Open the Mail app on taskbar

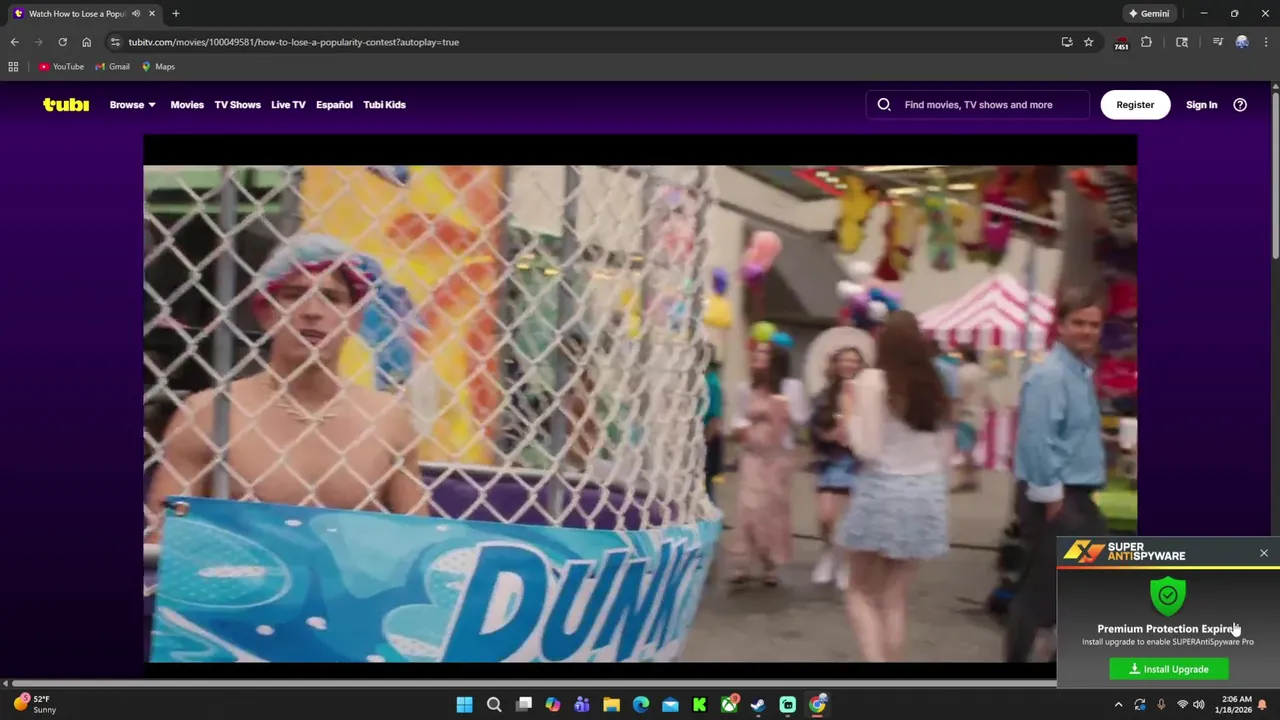tap(670, 704)
